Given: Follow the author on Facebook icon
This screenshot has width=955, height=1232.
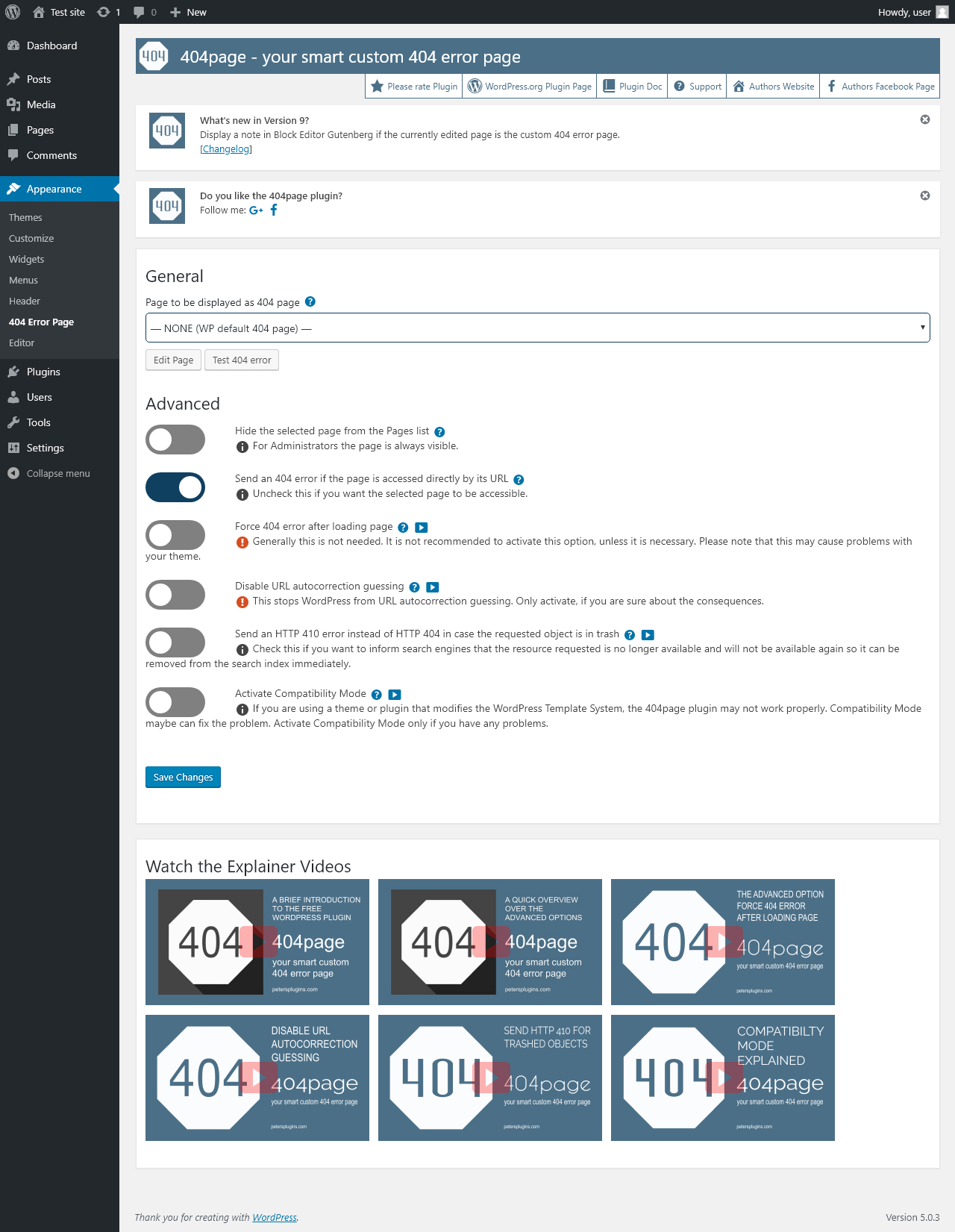Looking at the screenshot, I should 274,210.
